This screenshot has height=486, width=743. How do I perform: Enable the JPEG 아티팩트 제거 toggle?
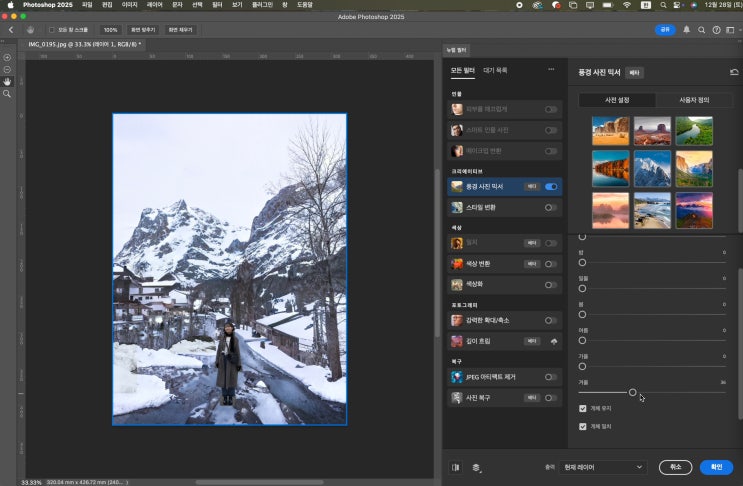551,377
